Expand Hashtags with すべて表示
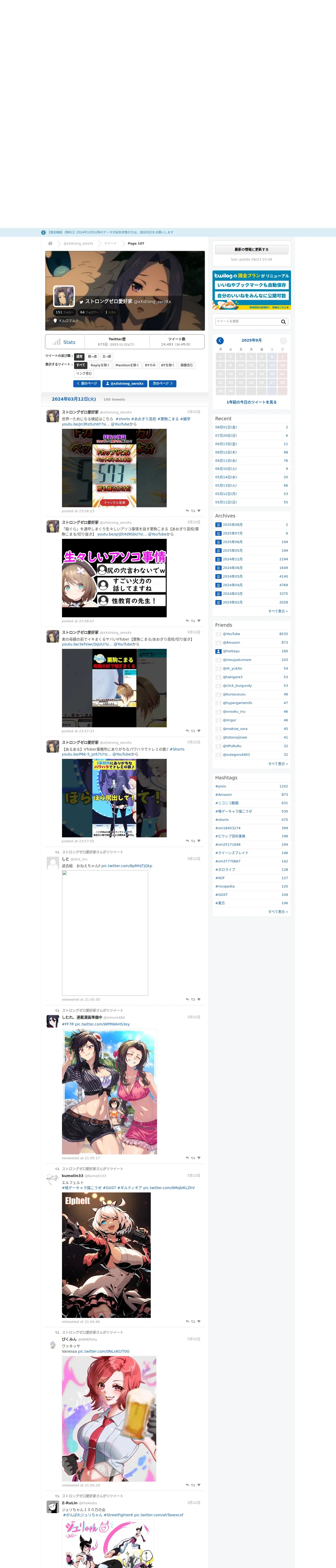Image resolution: width=336 pixels, height=1568 pixels. [x=278, y=912]
